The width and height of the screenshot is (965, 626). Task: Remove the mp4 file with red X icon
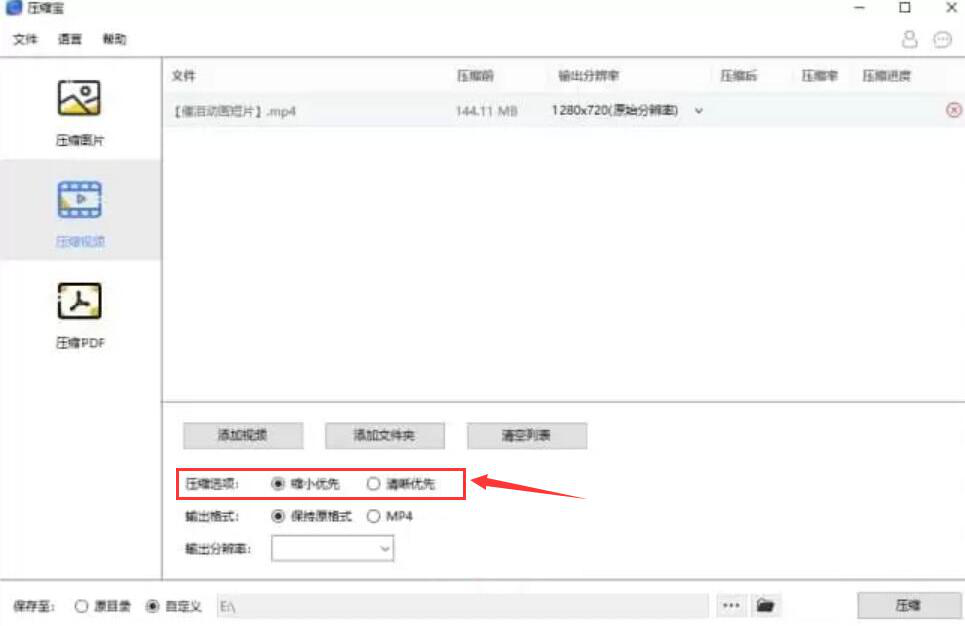pyautogui.click(x=953, y=110)
